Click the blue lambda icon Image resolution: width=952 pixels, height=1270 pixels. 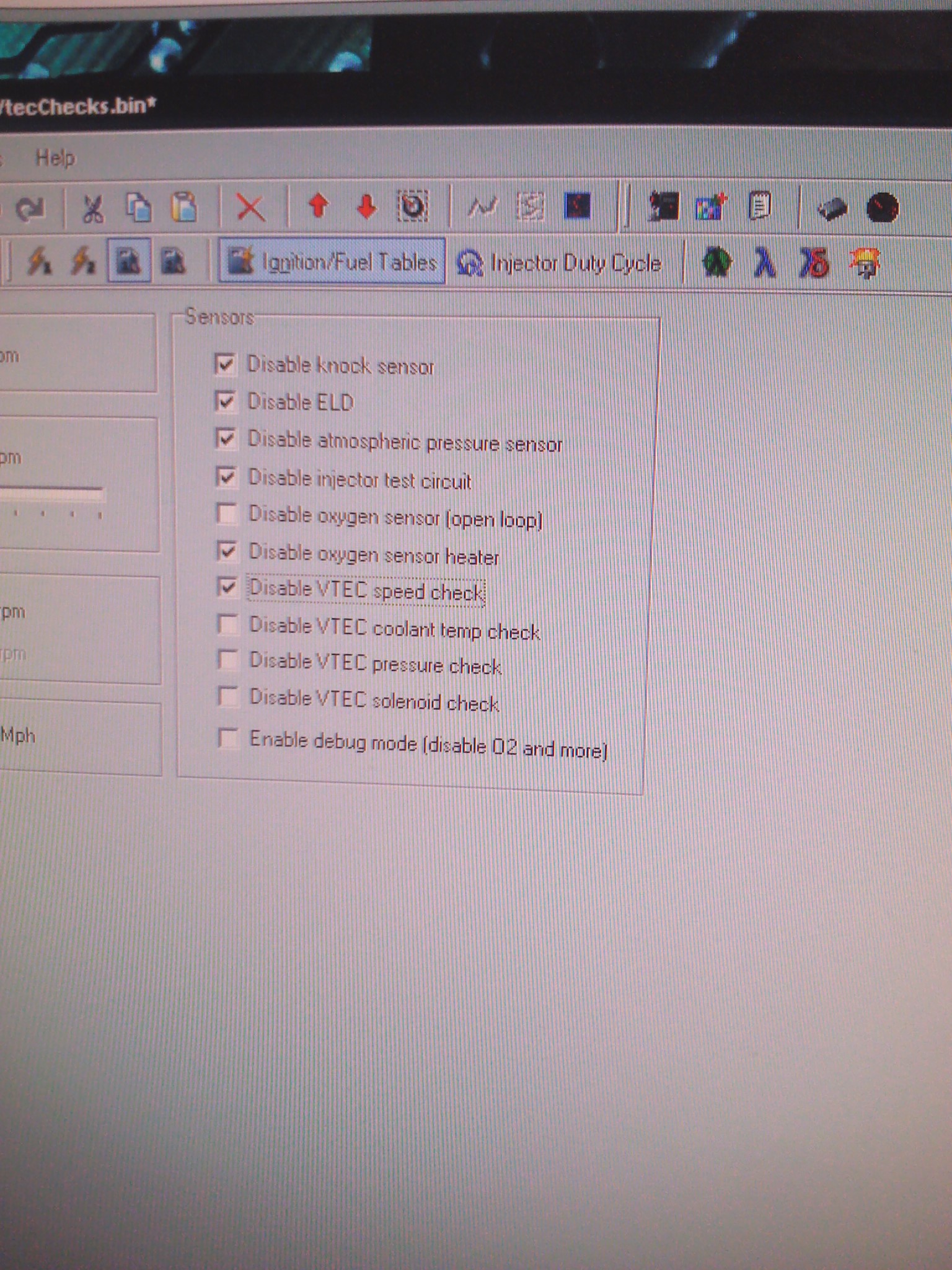tap(765, 262)
